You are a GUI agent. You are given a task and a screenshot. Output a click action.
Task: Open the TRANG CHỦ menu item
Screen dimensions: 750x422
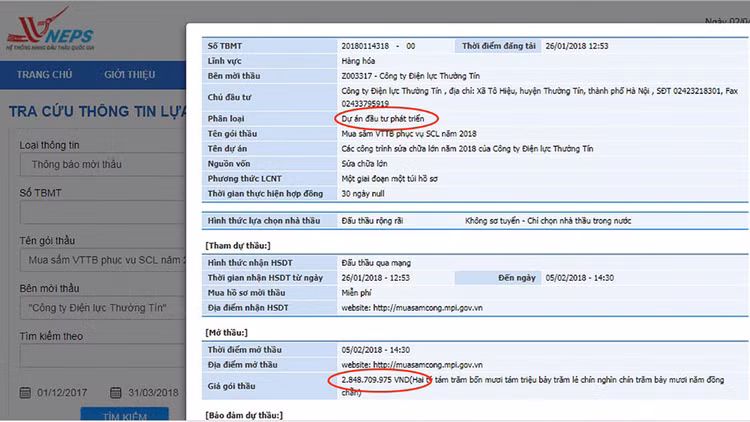45,75
